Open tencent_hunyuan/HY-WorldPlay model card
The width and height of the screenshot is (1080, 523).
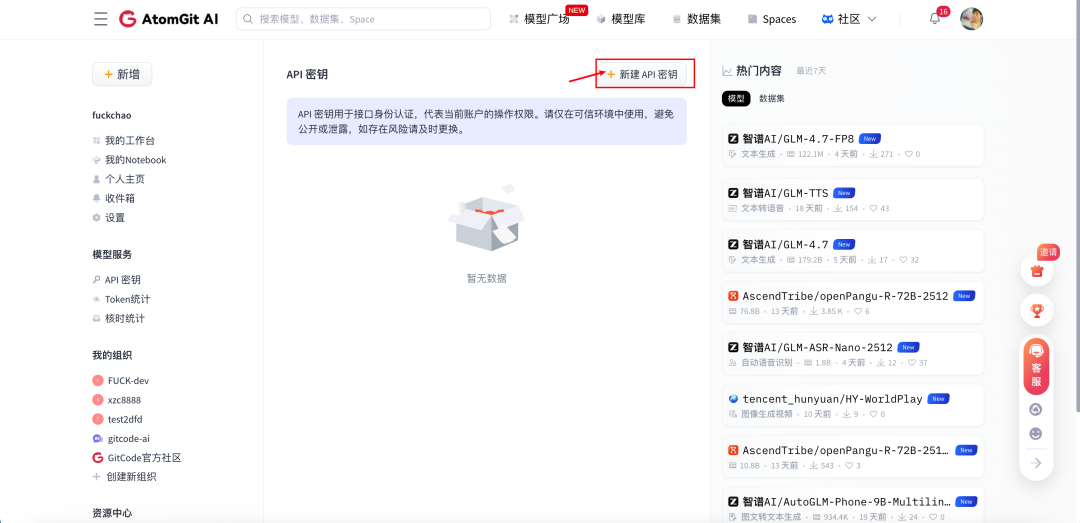point(853,405)
